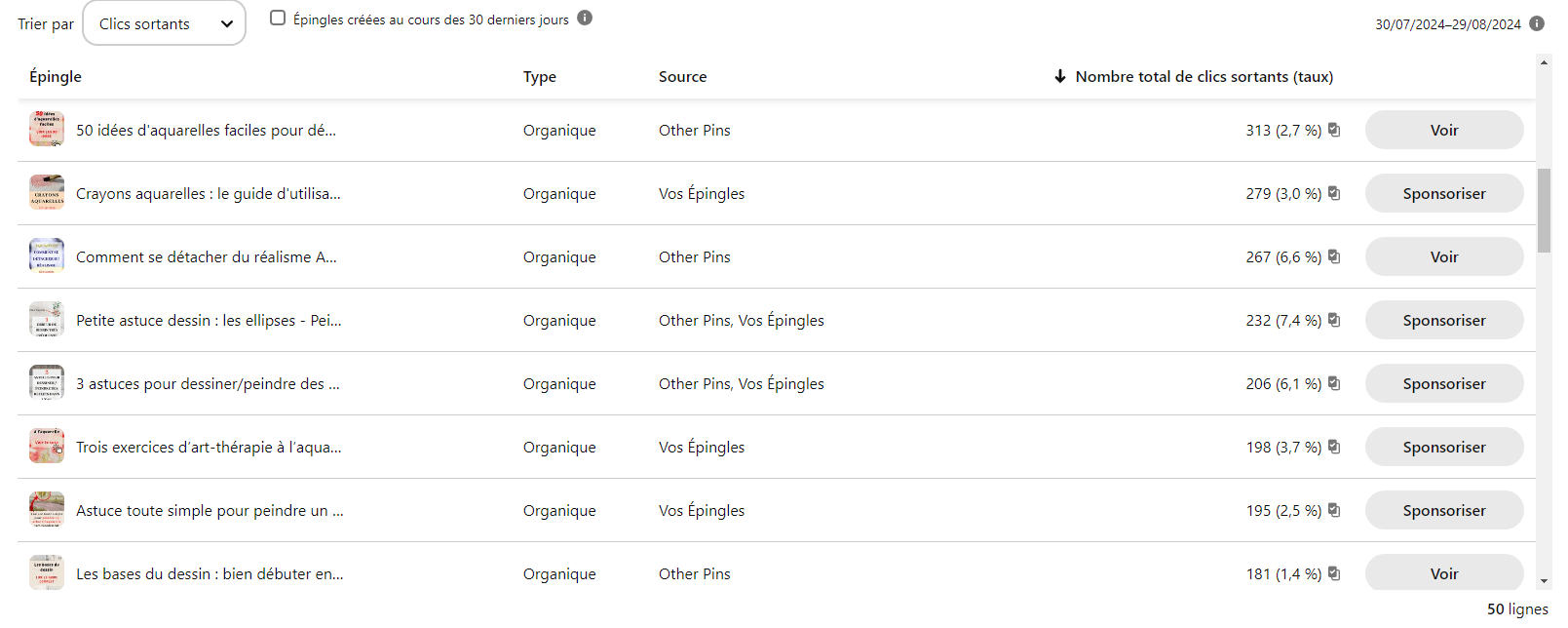
Task: Click the date range 30/07/2024–29/08/2024
Action: point(1447,24)
